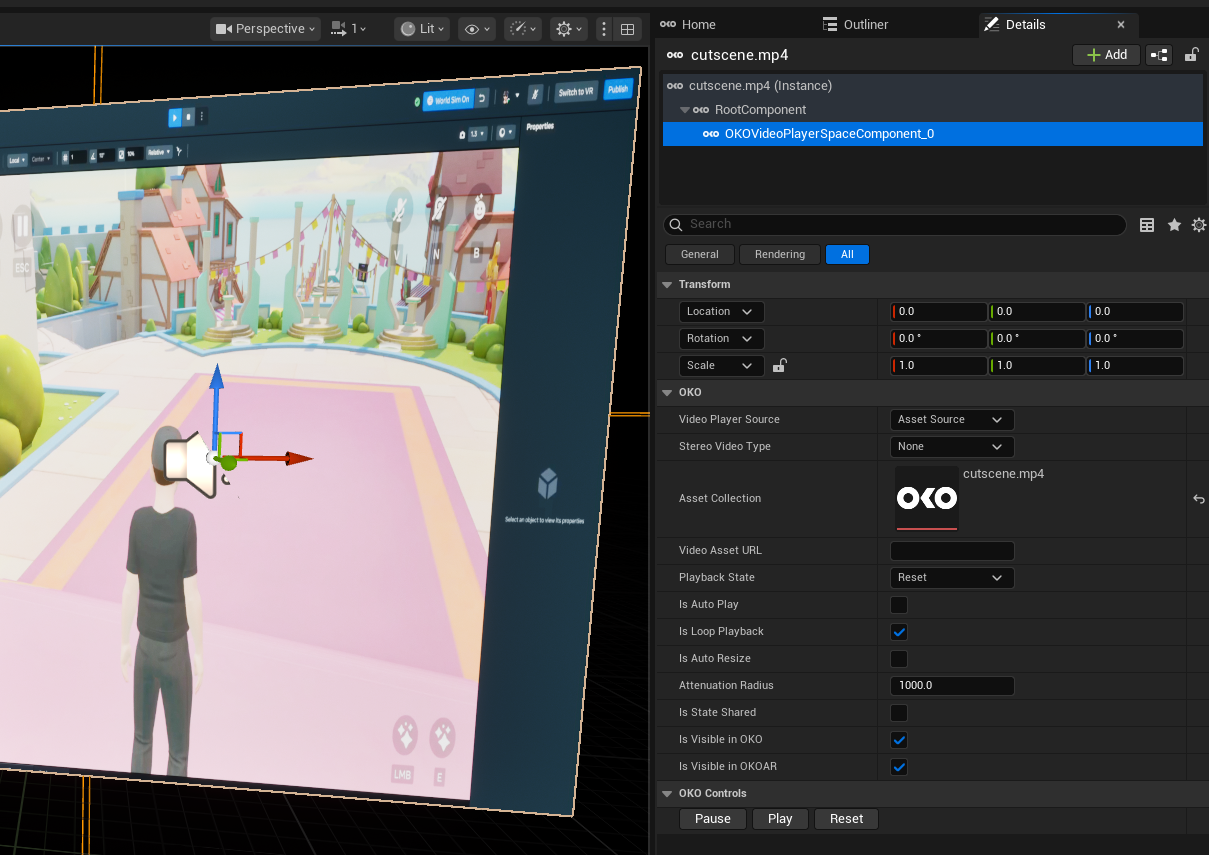This screenshot has width=1209, height=855.
Task: Open the Blueprint/Add Script icon next to Add
Action: 1158,55
